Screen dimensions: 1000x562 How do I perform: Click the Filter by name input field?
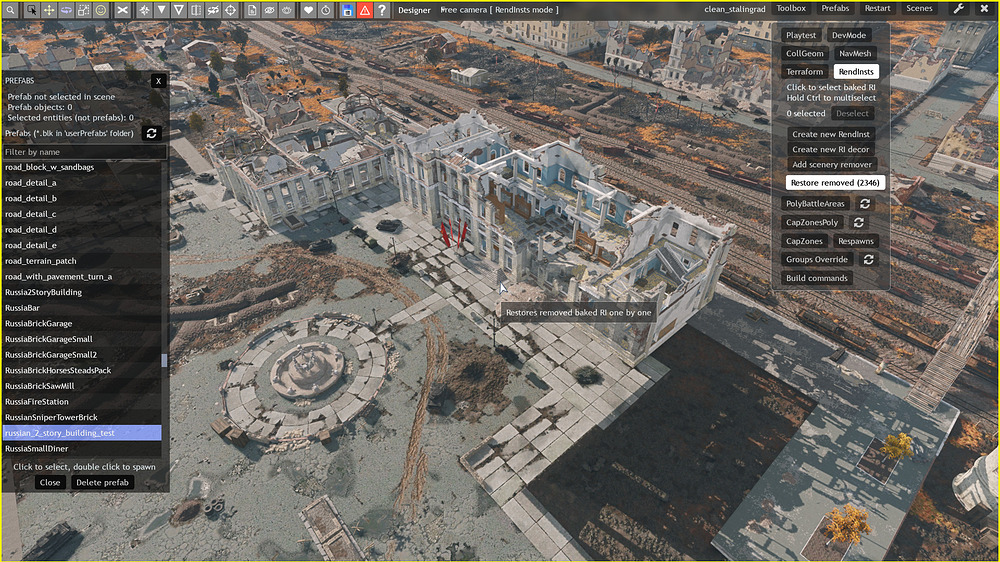coord(84,152)
